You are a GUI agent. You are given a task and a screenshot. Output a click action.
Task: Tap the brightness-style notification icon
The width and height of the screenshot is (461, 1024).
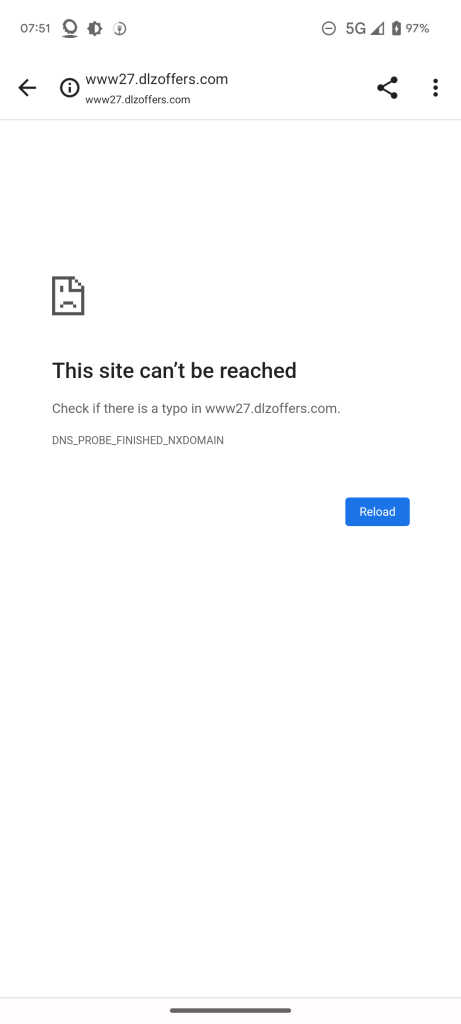(x=95, y=28)
